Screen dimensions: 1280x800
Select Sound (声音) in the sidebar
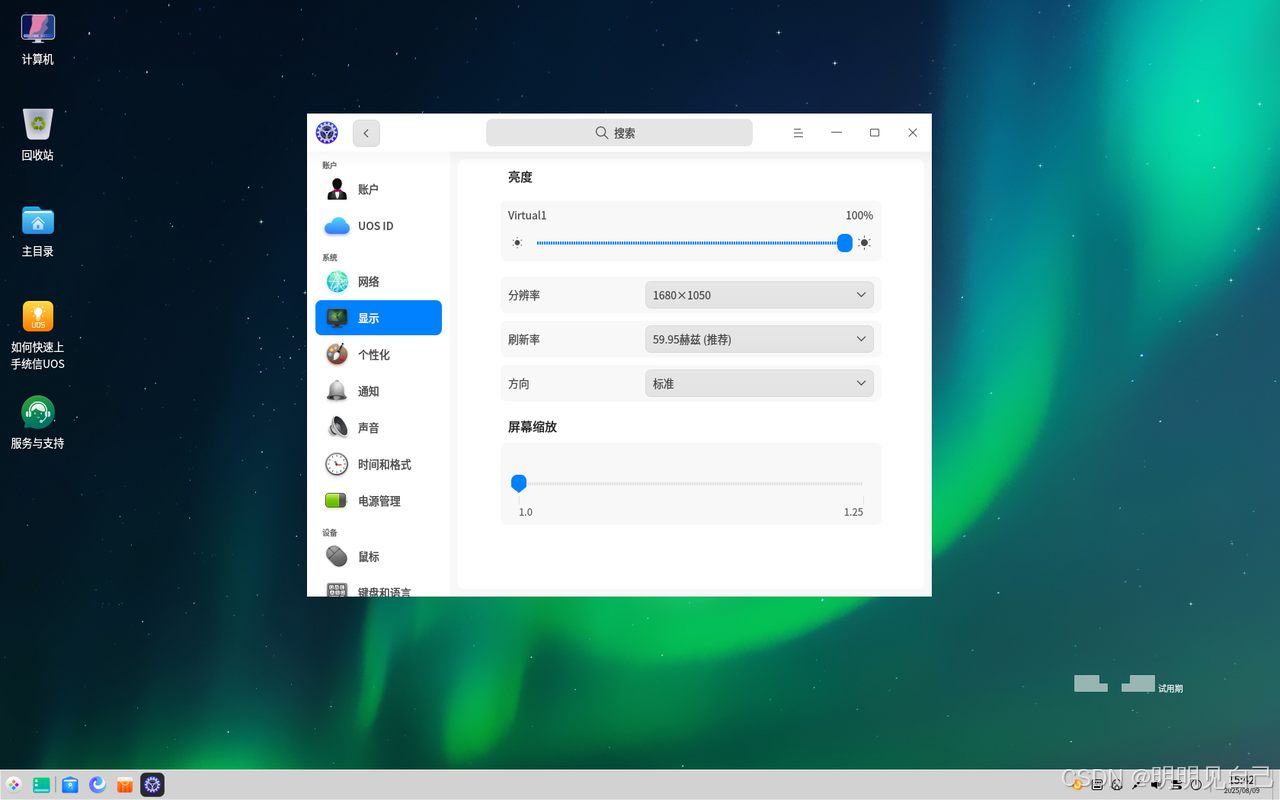pyautogui.click(x=378, y=428)
